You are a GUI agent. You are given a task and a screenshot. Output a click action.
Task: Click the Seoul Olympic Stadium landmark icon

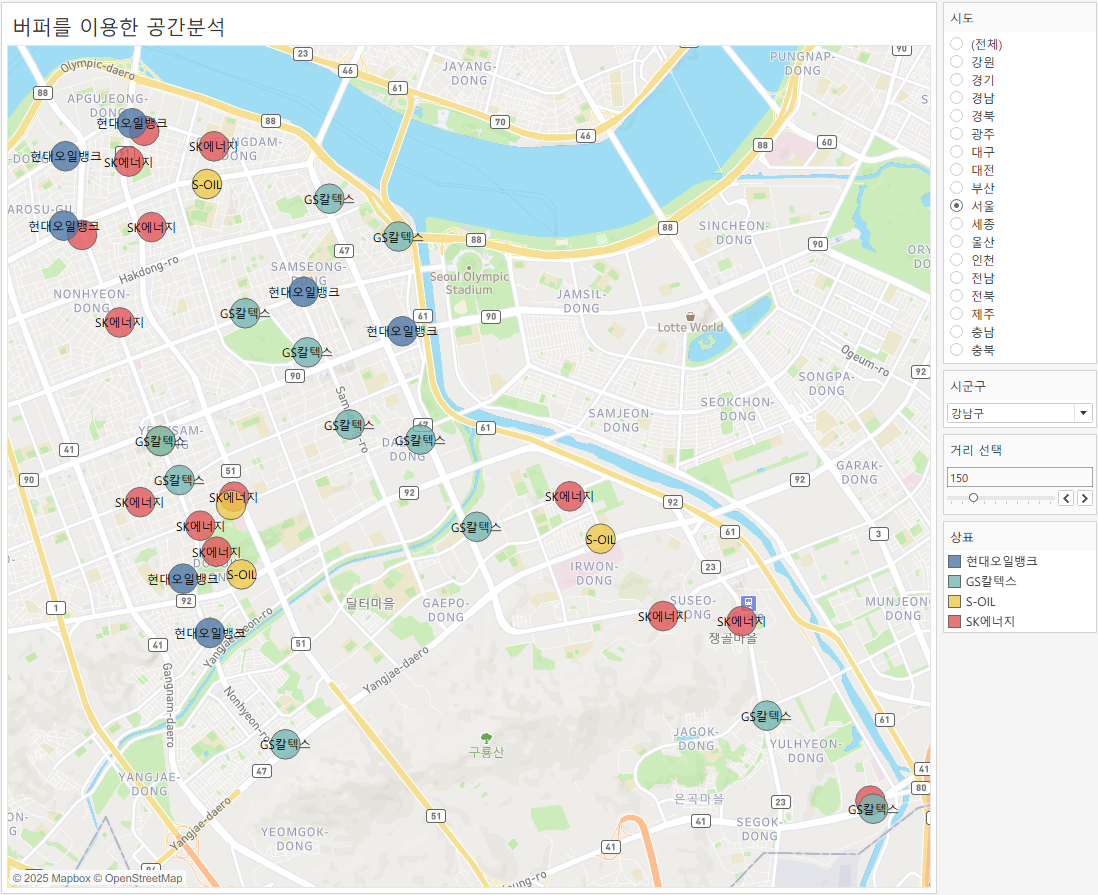pyautogui.click(x=468, y=267)
